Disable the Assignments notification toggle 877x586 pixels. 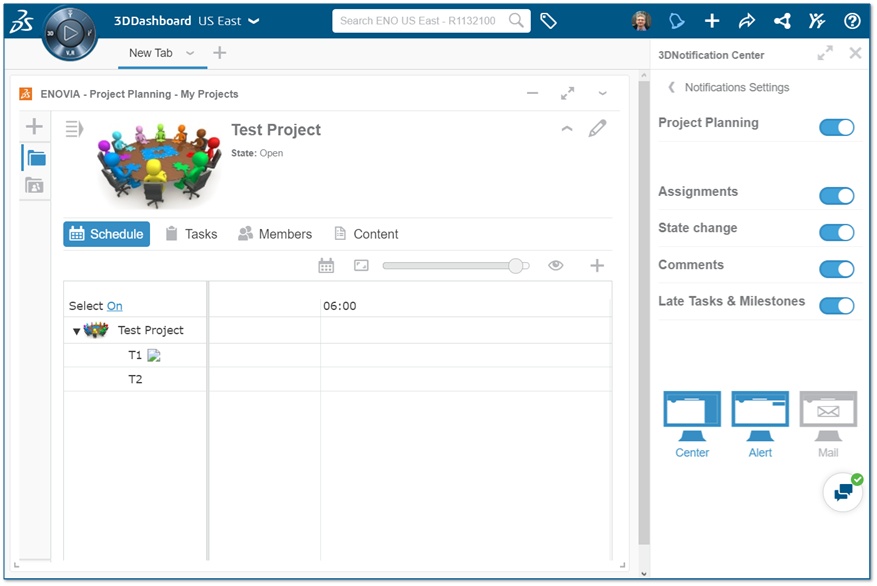tap(837, 196)
